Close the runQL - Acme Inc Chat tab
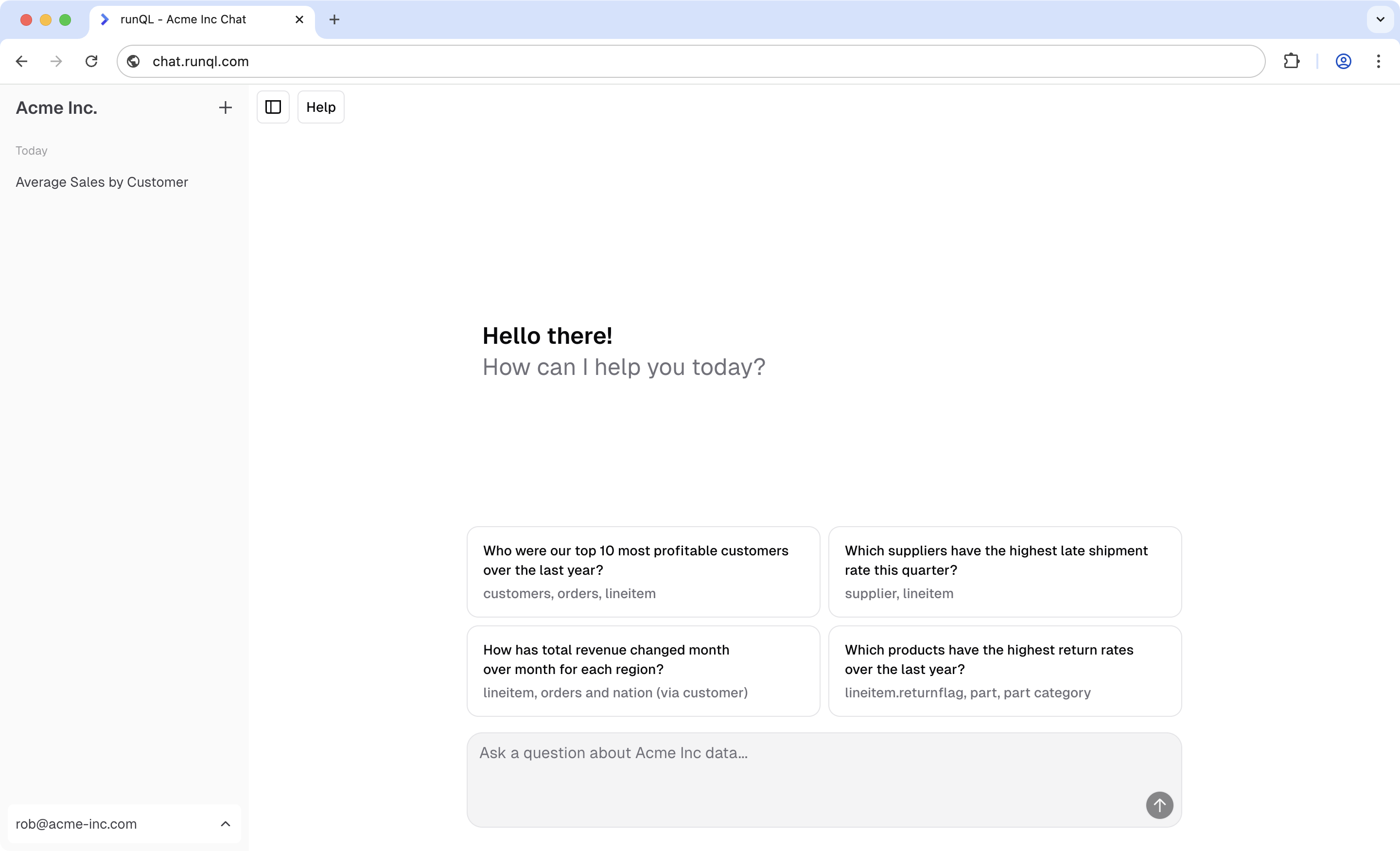 [x=299, y=19]
